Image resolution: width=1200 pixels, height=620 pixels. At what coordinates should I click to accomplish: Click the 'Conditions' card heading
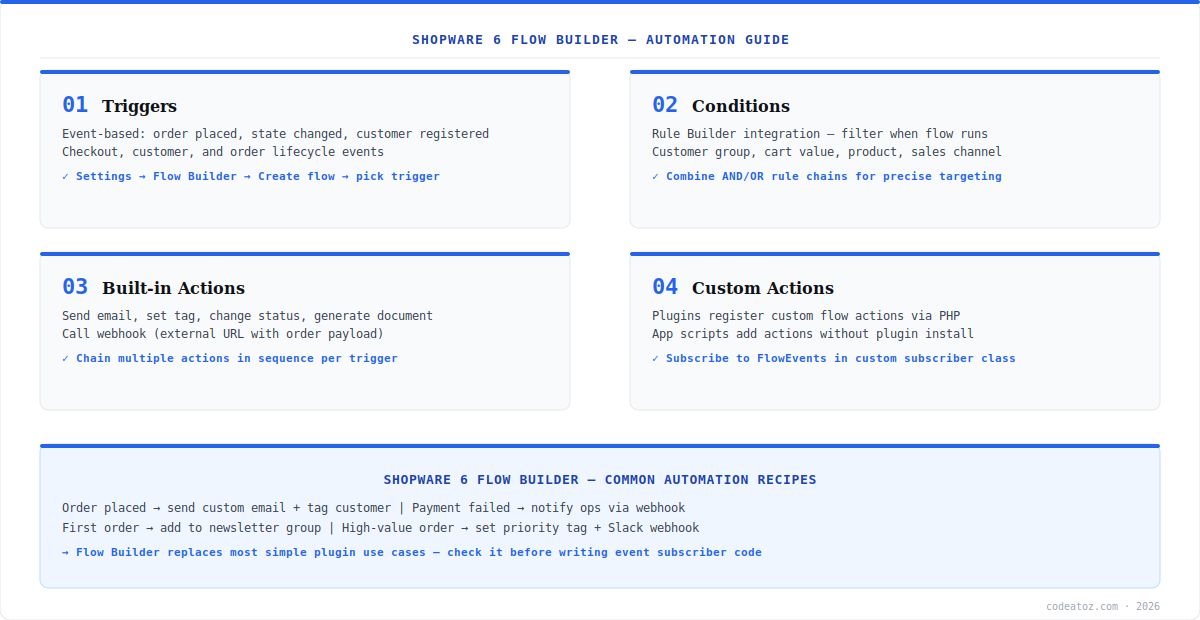(x=741, y=106)
